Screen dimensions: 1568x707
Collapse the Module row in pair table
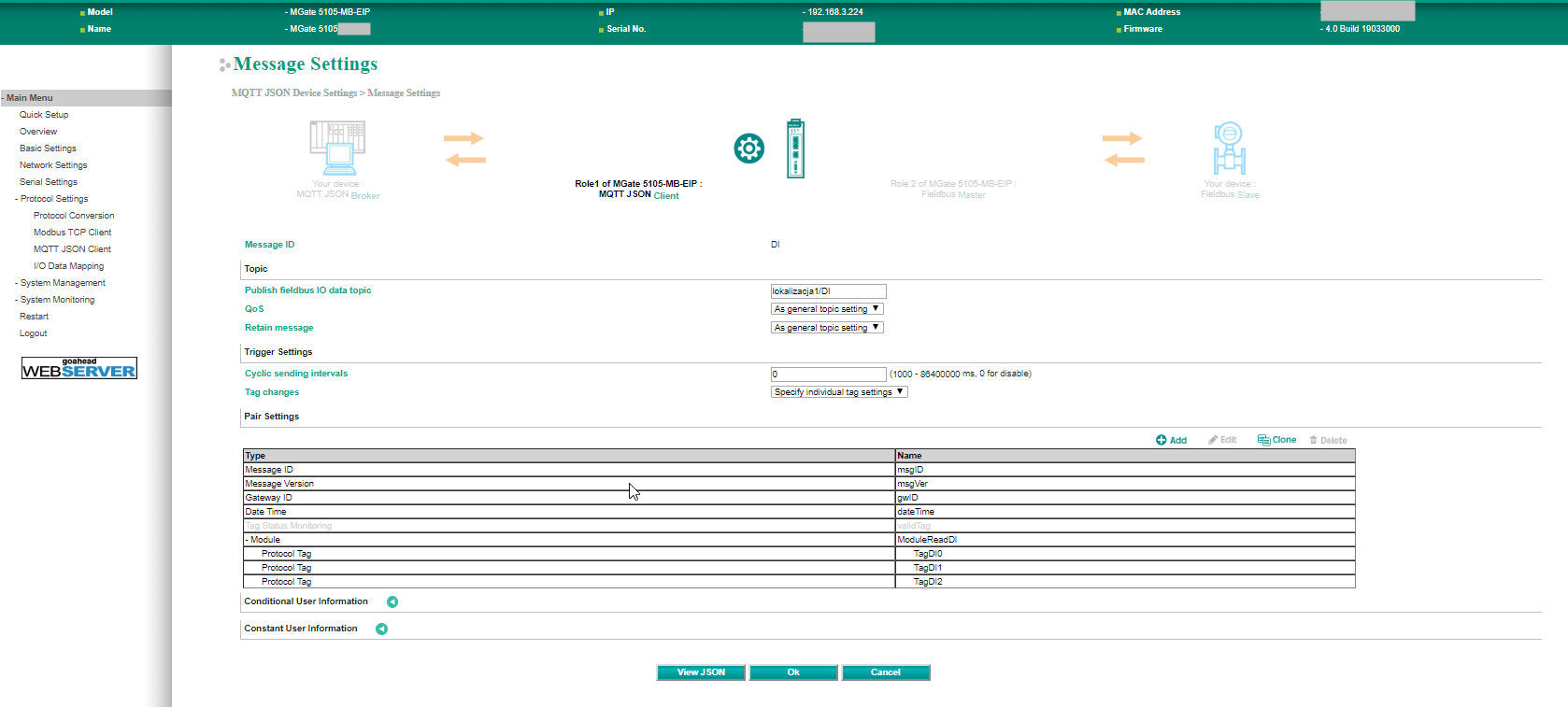tap(248, 540)
